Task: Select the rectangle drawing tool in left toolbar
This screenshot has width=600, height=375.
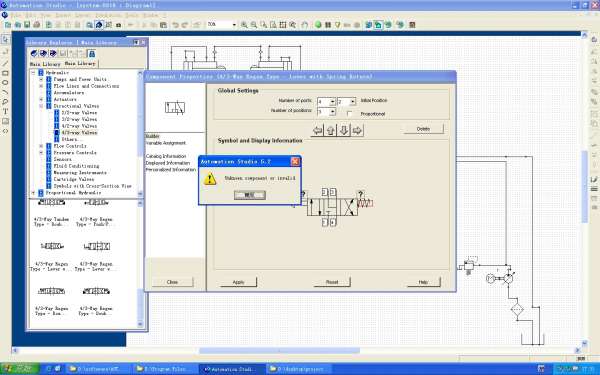Action: point(5,73)
